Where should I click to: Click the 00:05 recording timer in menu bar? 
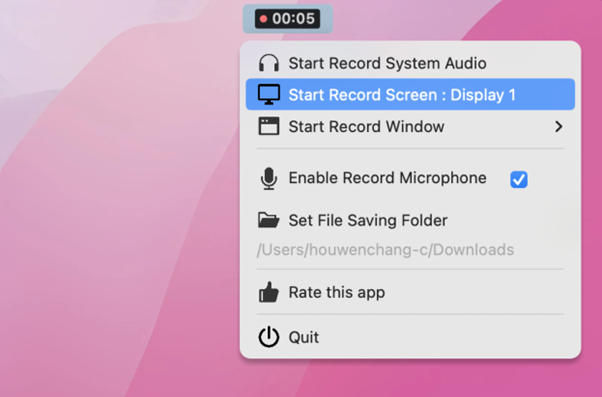[288, 19]
